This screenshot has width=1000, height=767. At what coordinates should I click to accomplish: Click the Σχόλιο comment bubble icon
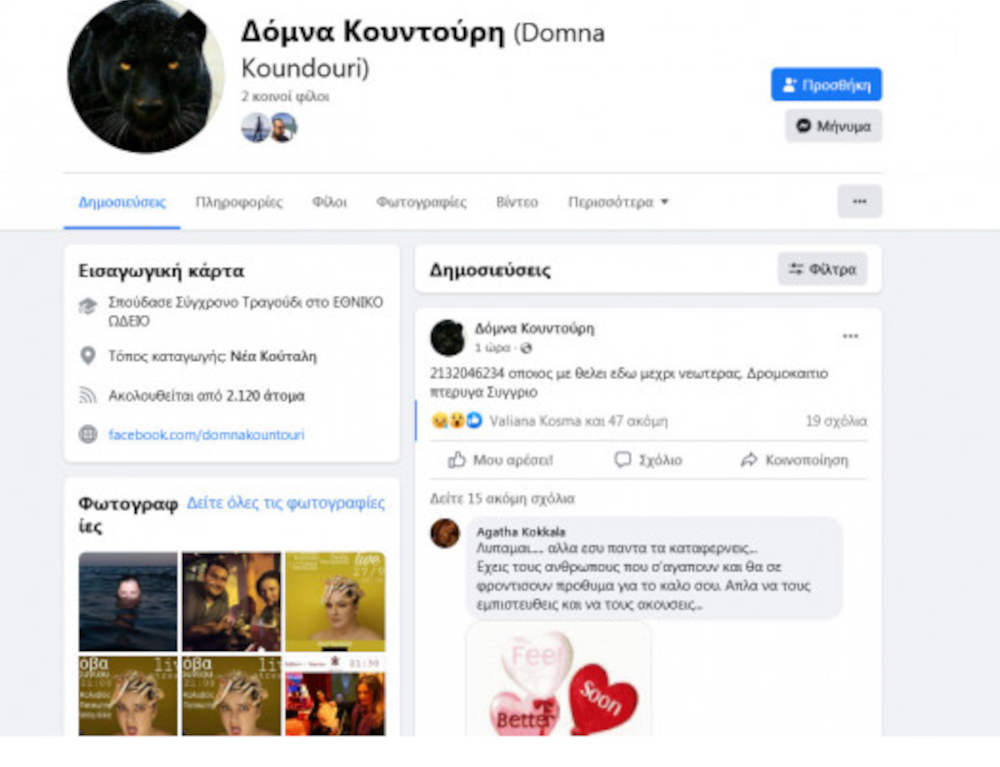tap(622, 460)
